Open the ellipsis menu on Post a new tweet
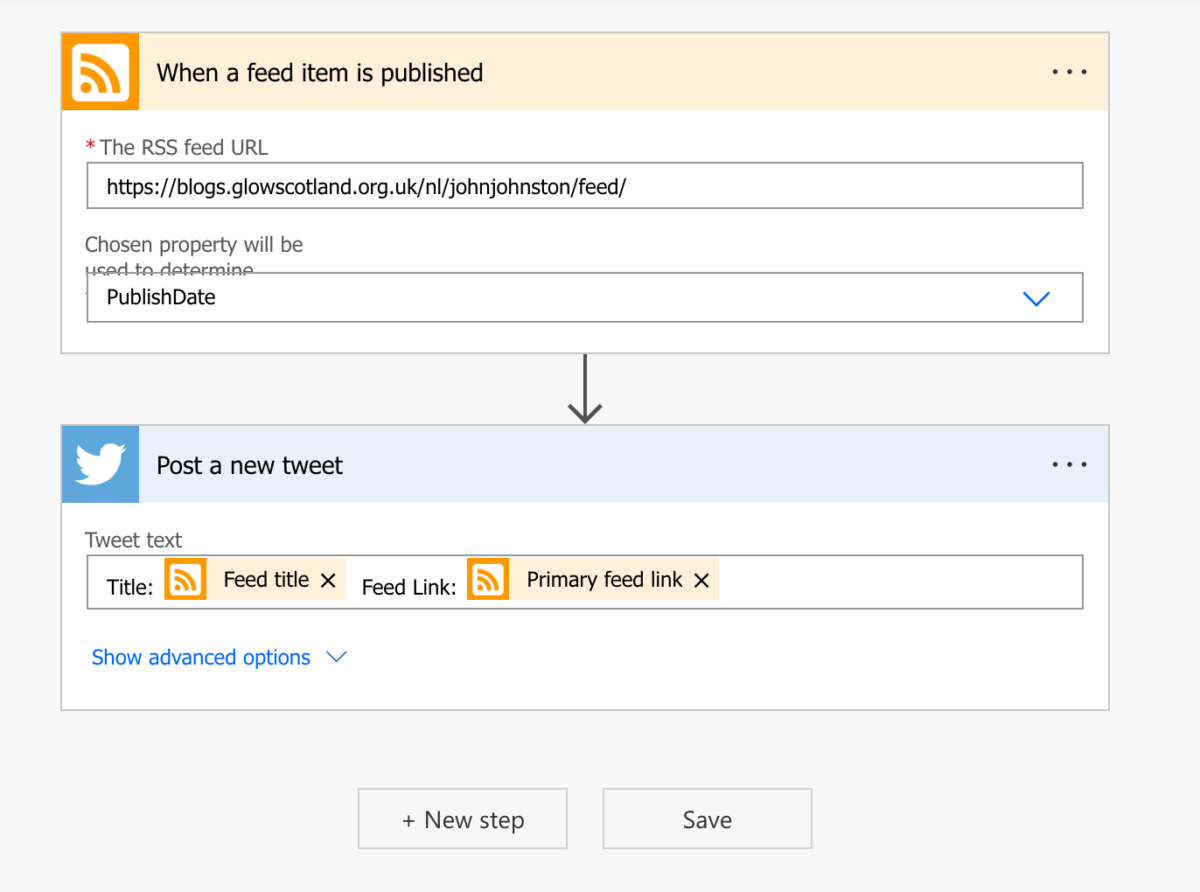 1069,464
